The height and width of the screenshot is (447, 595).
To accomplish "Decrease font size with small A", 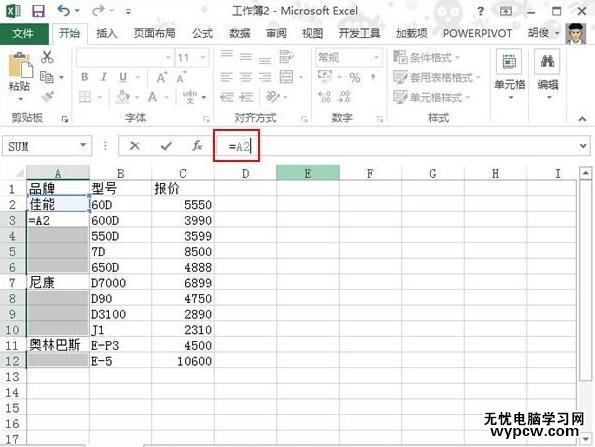I will (180, 78).
